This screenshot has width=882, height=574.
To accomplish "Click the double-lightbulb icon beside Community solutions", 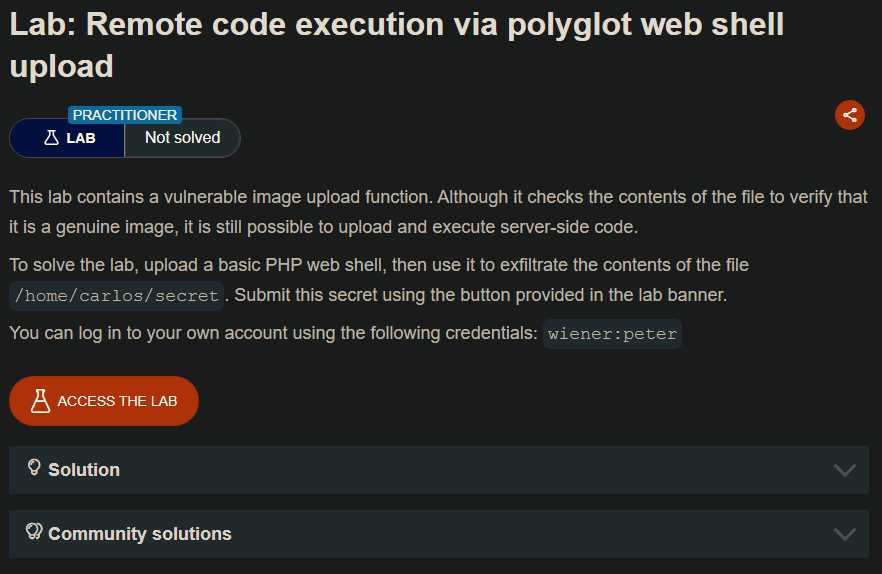I will pyautogui.click(x=34, y=532).
